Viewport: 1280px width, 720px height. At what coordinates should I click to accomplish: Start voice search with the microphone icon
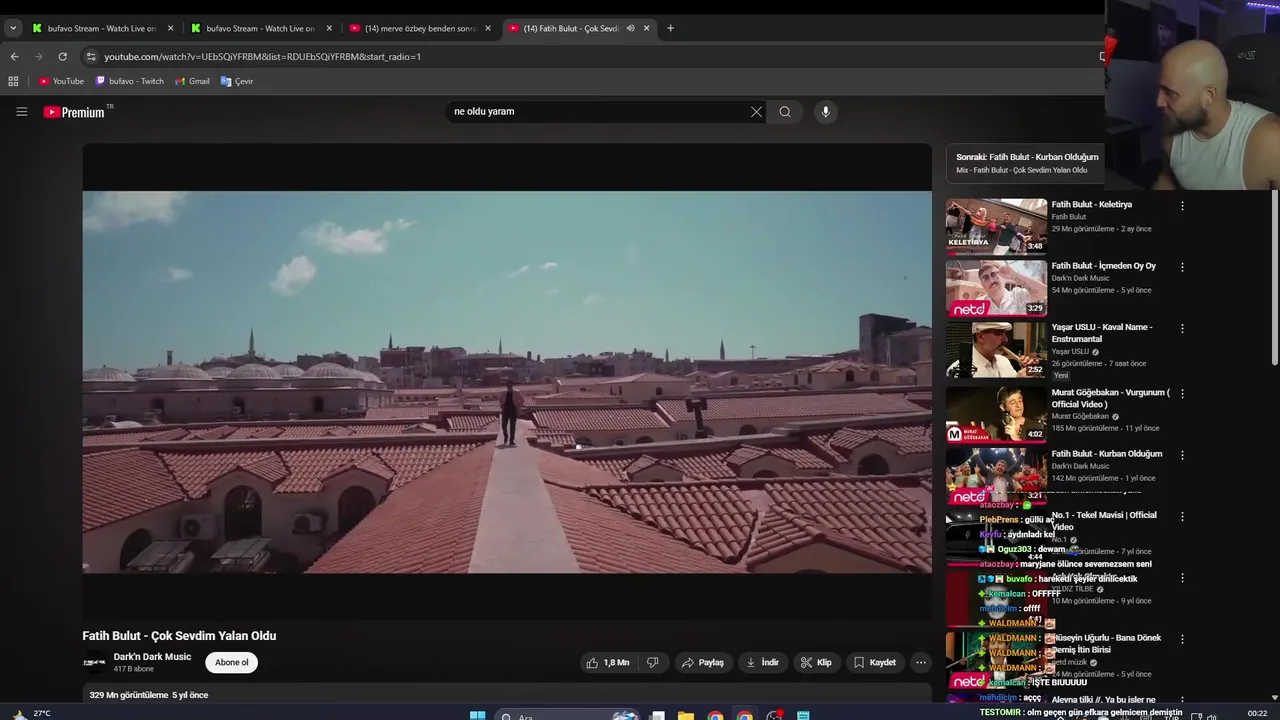(825, 112)
